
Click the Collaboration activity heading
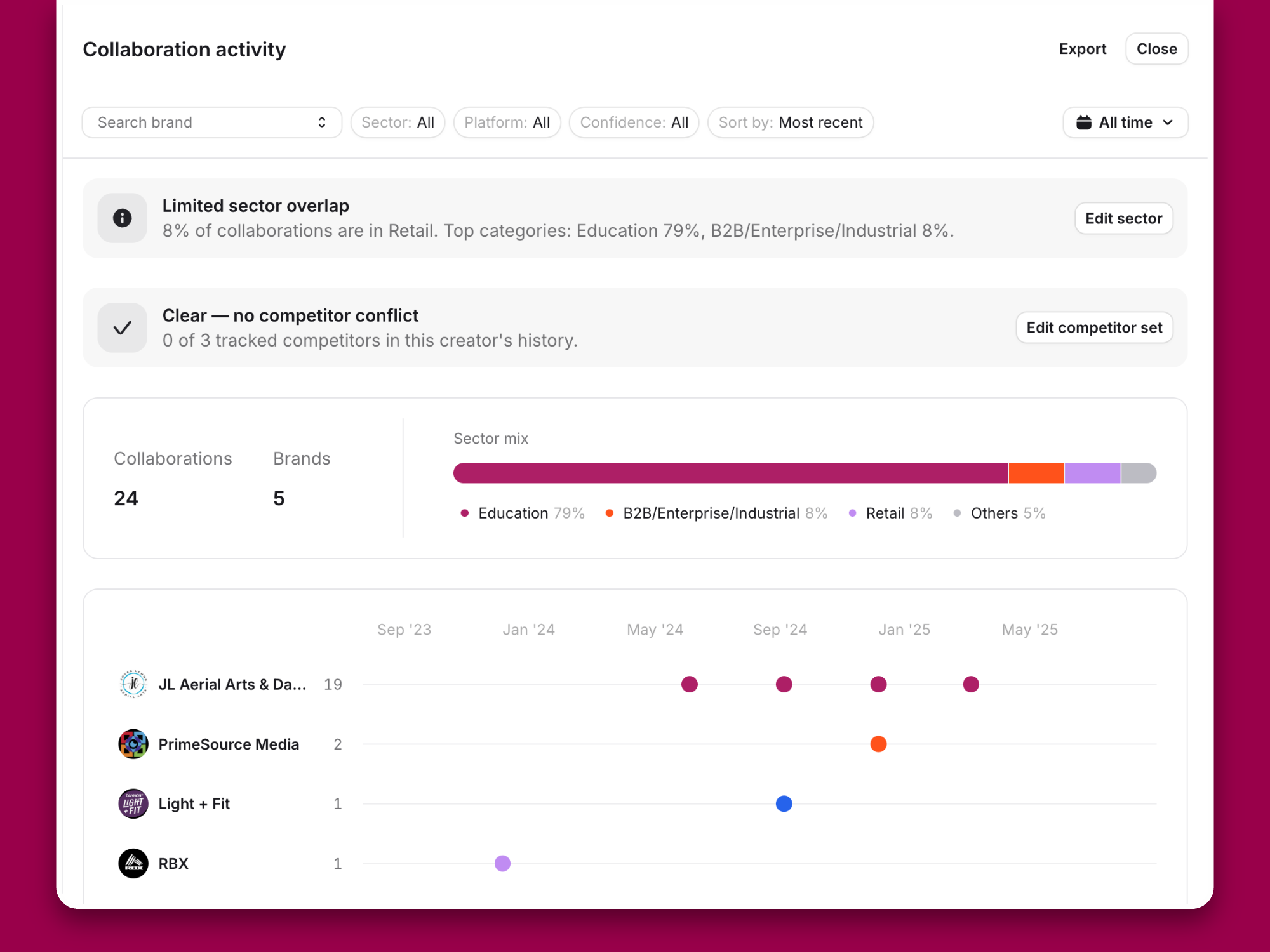[184, 50]
